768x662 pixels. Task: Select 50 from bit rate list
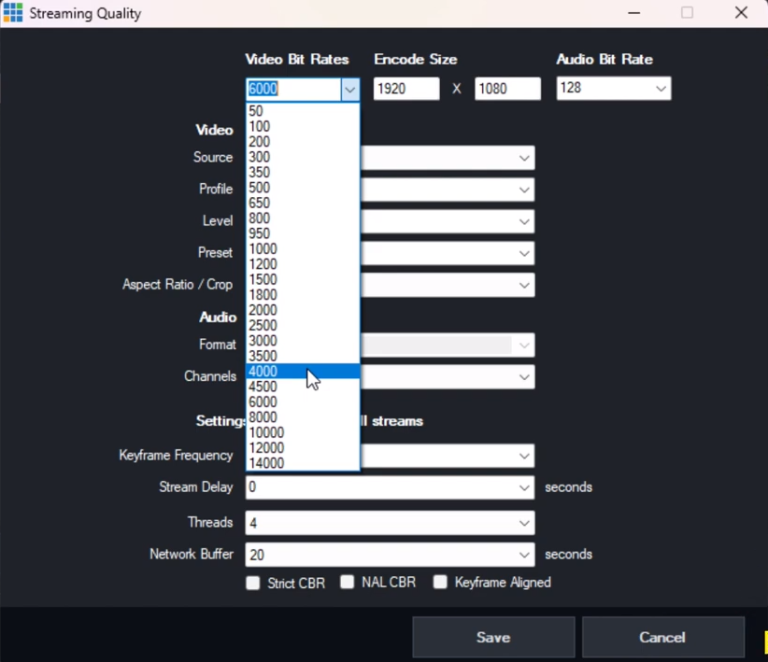tap(303, 111)
